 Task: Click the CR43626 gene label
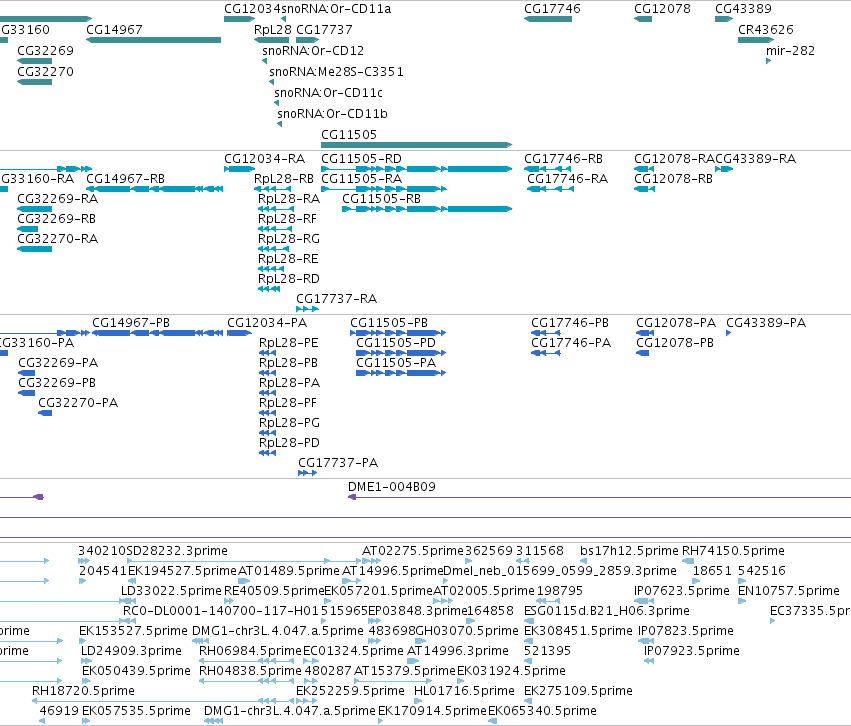pos(766,29)
